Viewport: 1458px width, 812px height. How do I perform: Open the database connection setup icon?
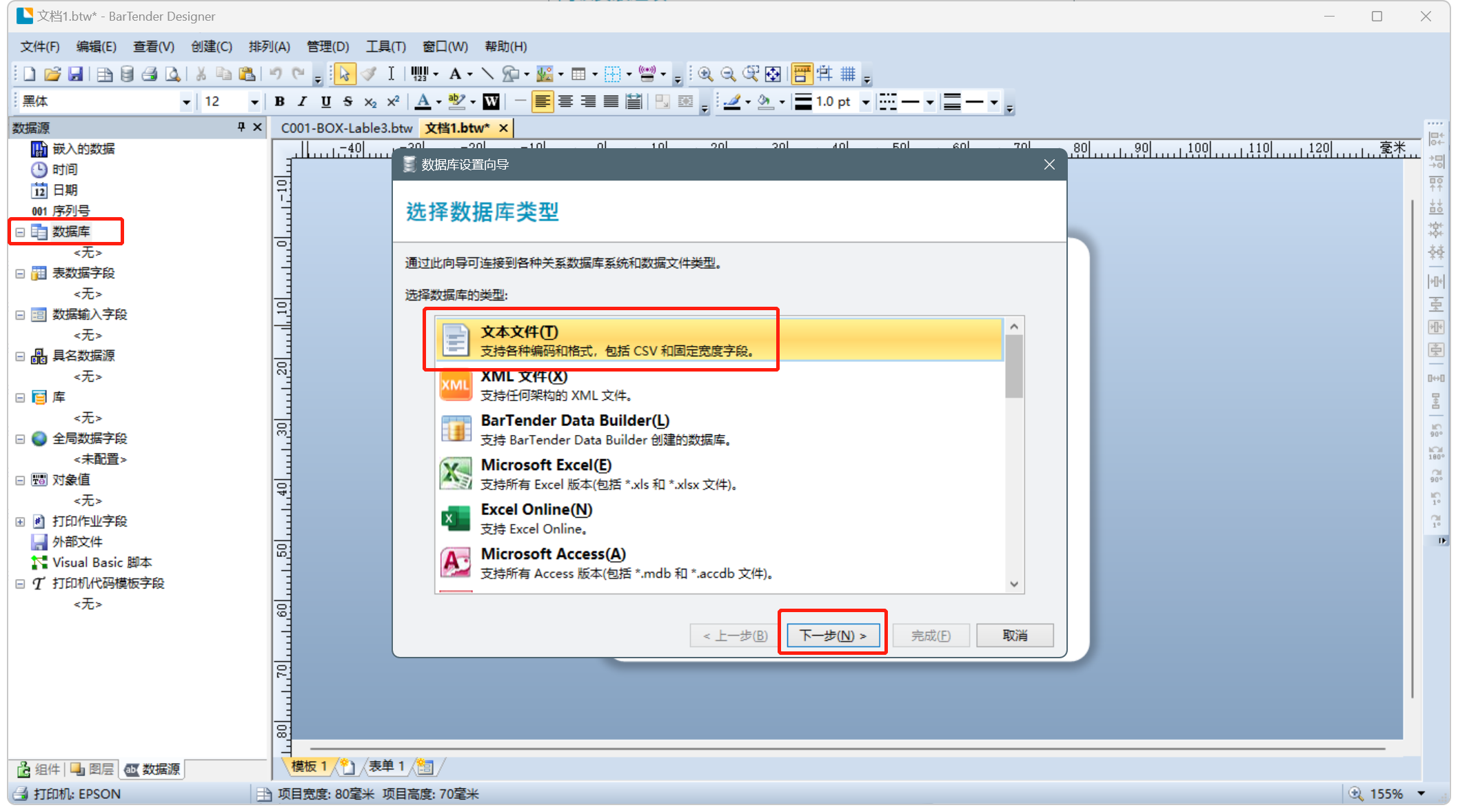coord(127,74)
